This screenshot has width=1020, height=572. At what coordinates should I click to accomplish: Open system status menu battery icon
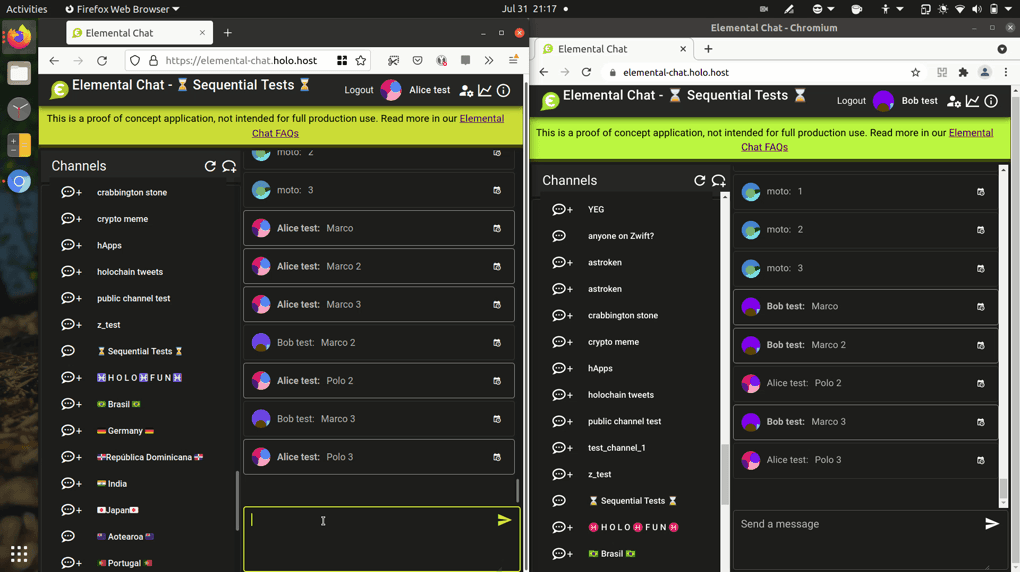[x=993, y=9]
